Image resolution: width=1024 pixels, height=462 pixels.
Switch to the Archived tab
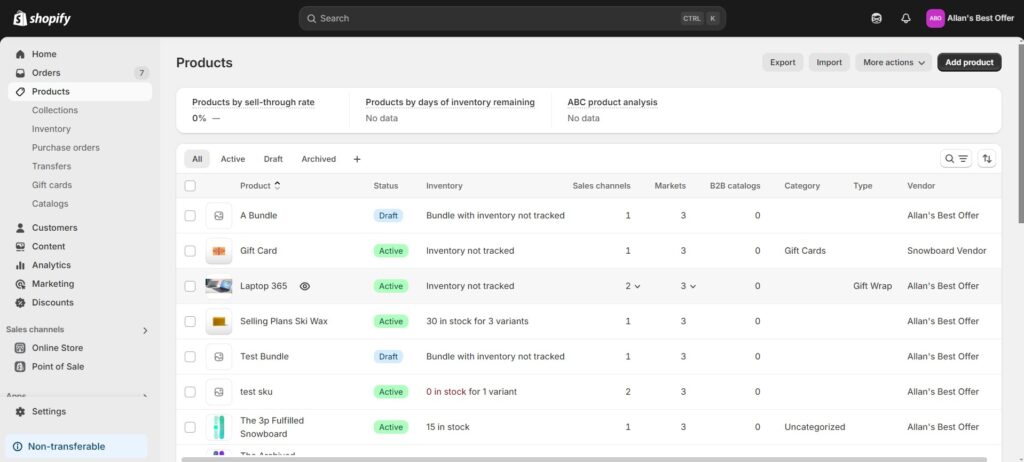click(x=318, y=159)
